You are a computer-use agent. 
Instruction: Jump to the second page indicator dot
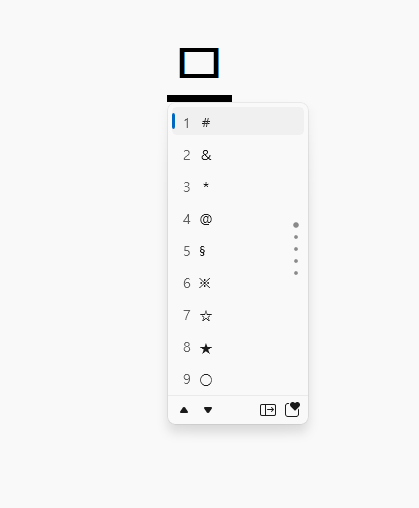click(296, 237)
